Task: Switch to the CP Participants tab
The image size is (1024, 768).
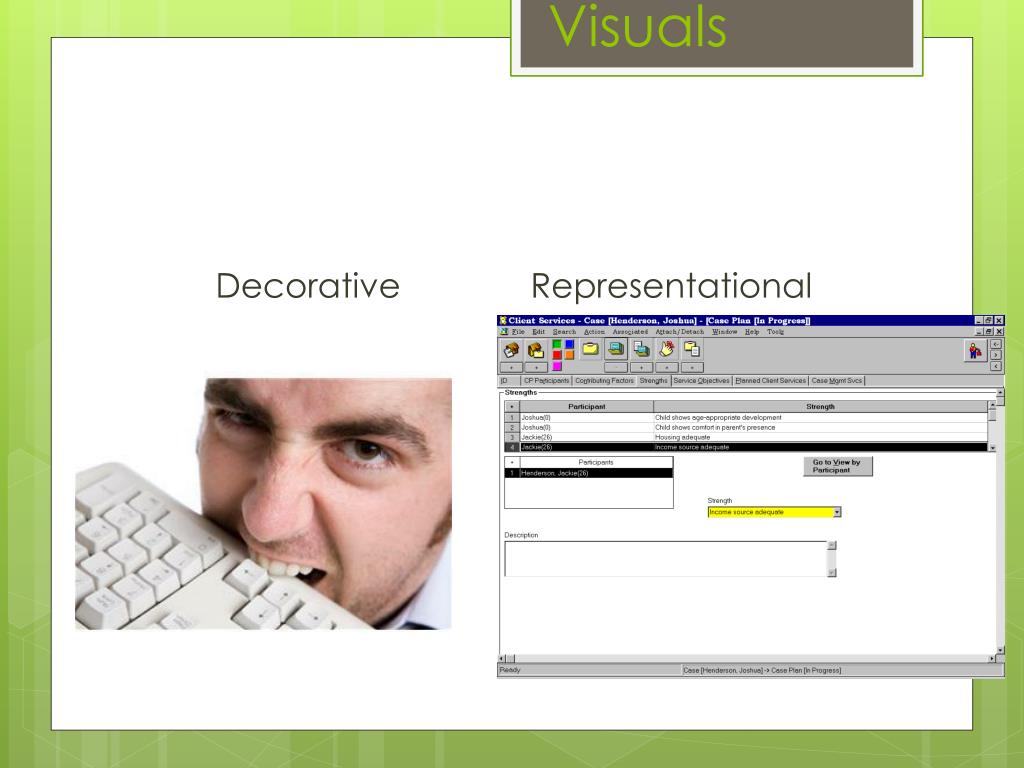Action: point(546,381)
